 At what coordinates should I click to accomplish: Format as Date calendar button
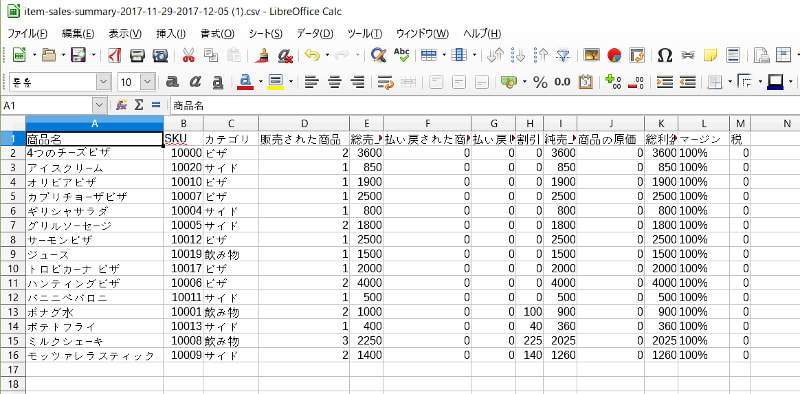point(586,82)
